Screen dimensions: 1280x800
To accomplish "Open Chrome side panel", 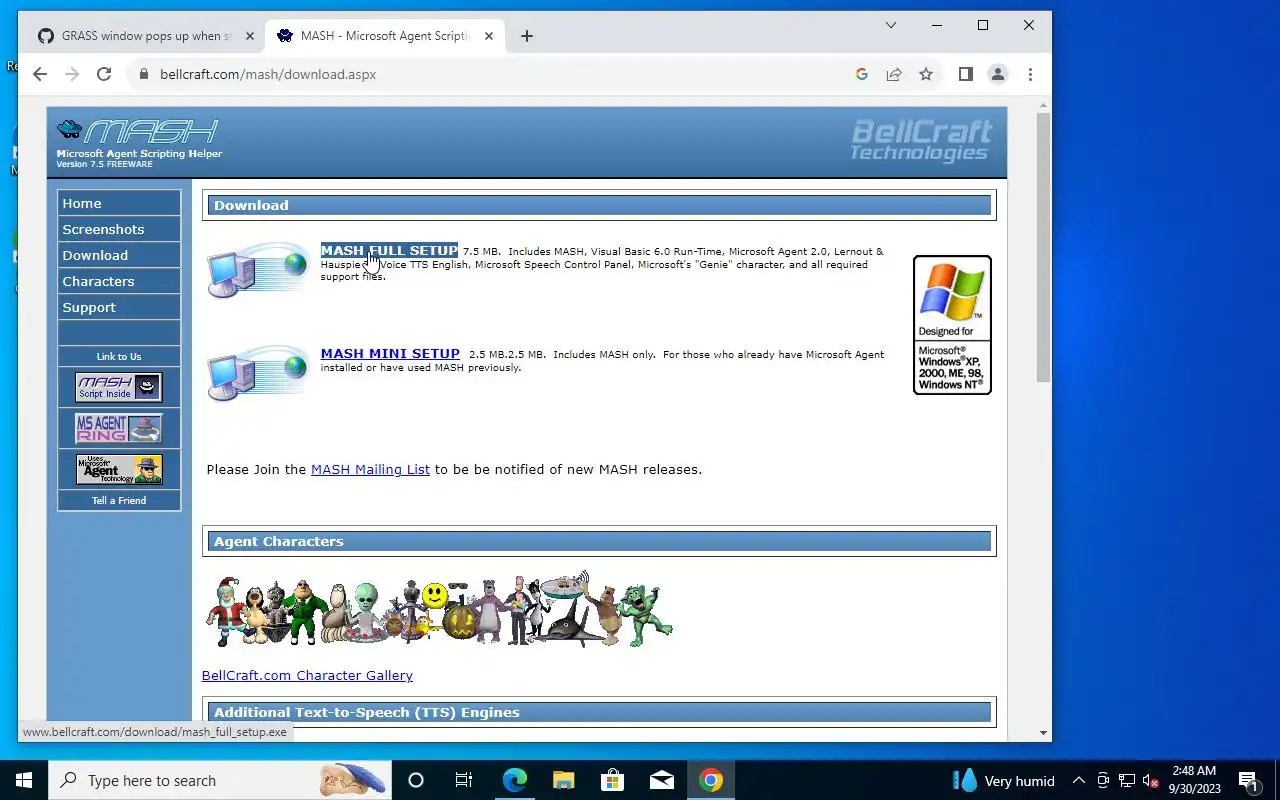I will click(965, 74).
